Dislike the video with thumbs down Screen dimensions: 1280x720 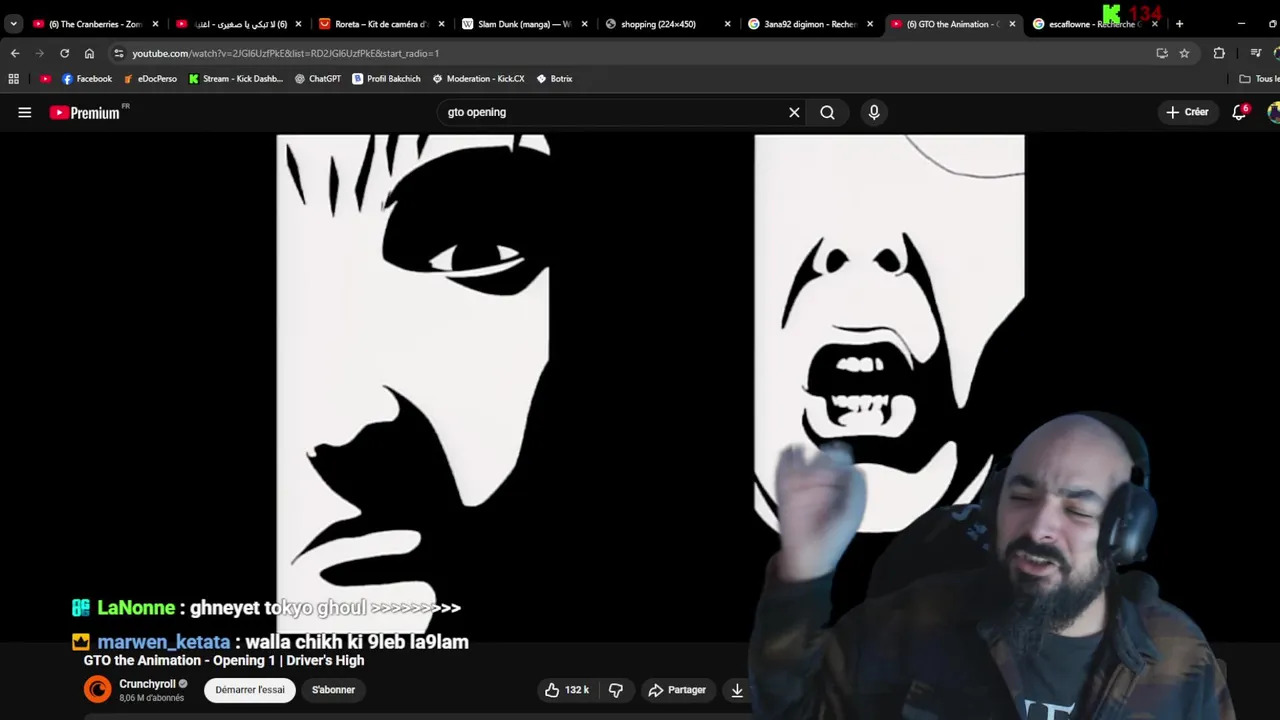(616, 690)
